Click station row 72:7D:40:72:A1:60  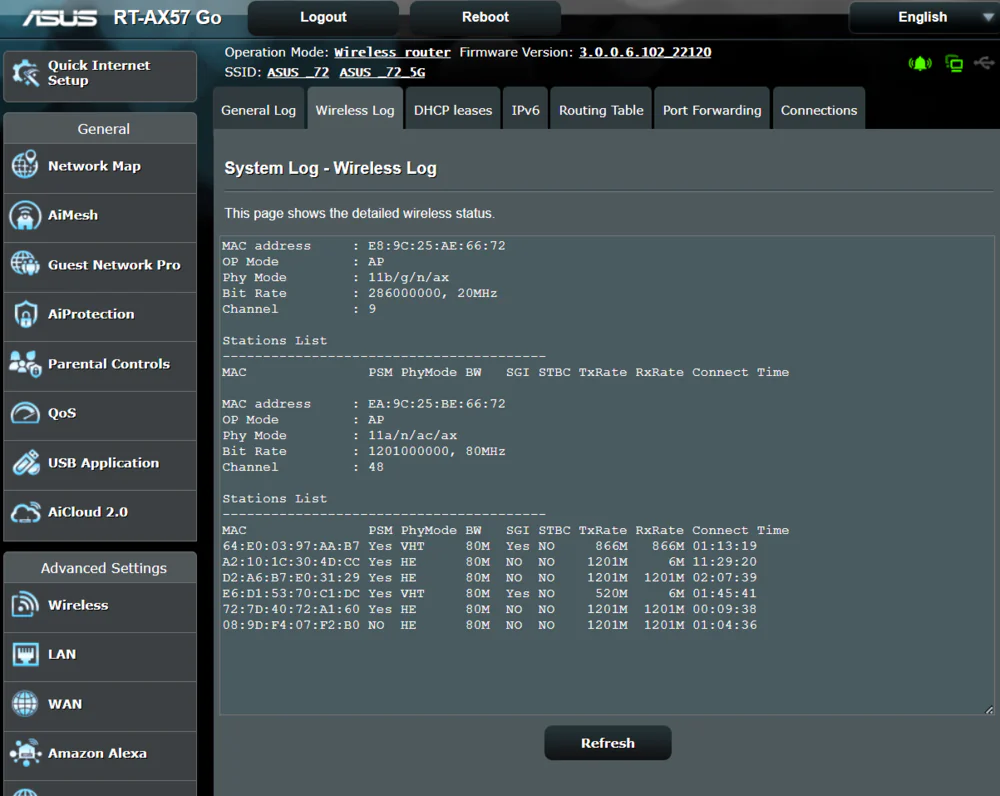coord(490,609)
